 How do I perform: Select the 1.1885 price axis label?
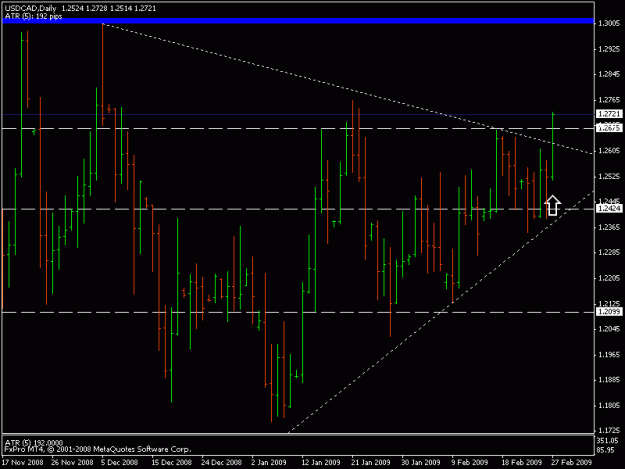(609, 380)
